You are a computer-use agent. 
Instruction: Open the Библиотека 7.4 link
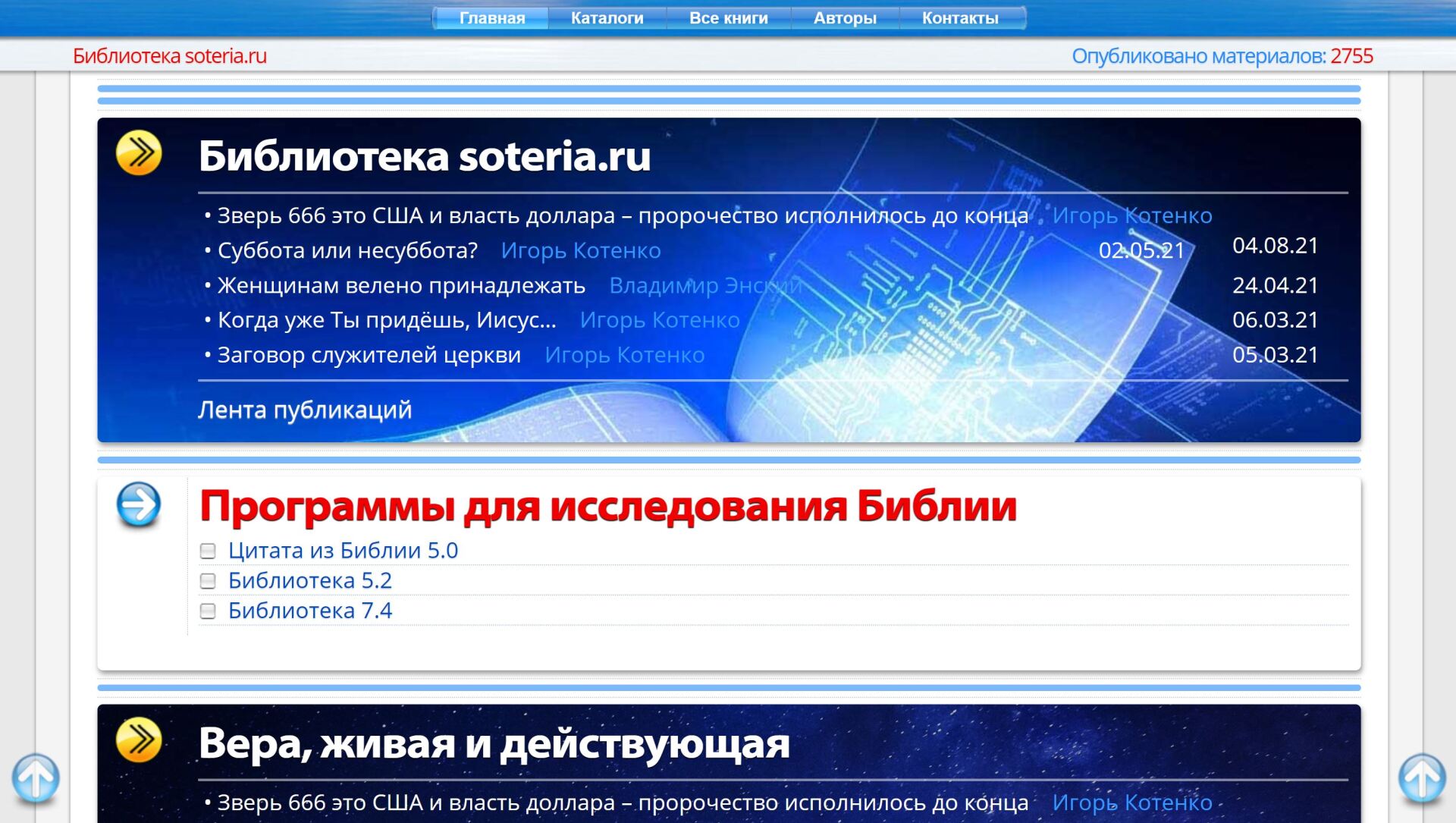click(x=310, y=611)
